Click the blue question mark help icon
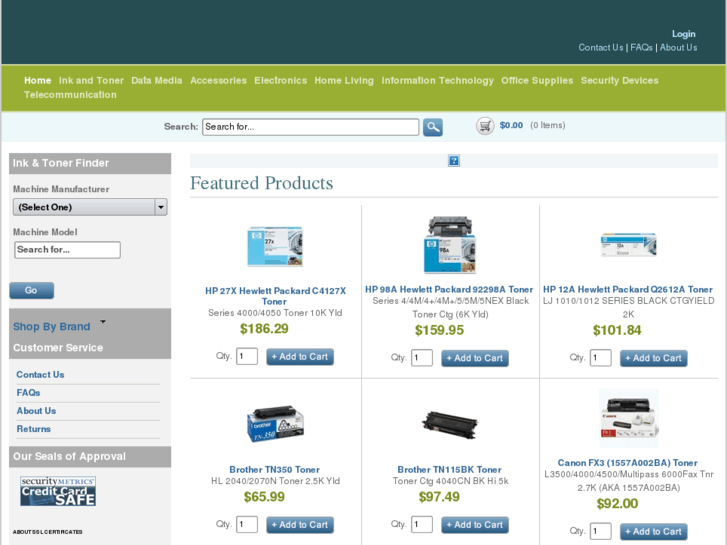Viewport: 727px width, 545px height. (454, 161)
